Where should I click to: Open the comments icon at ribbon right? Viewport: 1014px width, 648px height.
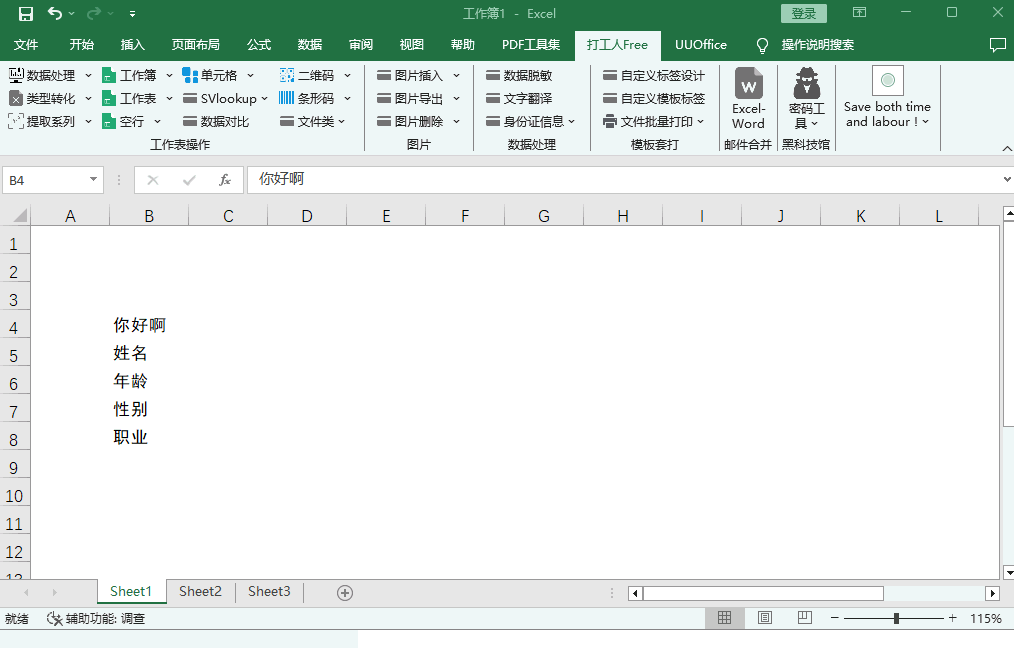coord(998,45)
